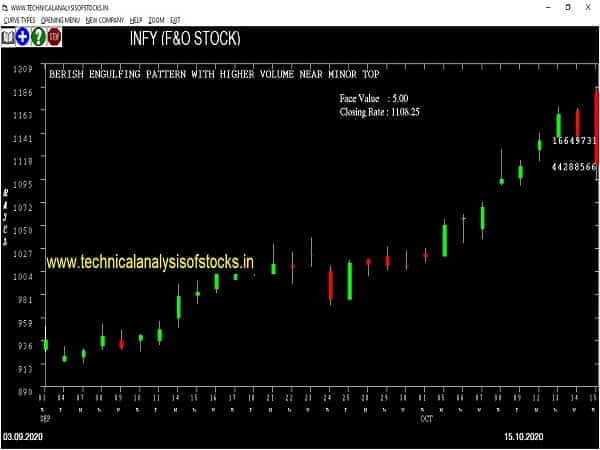Select New Company from menu bar
Screen dimensions: 600x450
pyautogui.click(x=104, y=19)
